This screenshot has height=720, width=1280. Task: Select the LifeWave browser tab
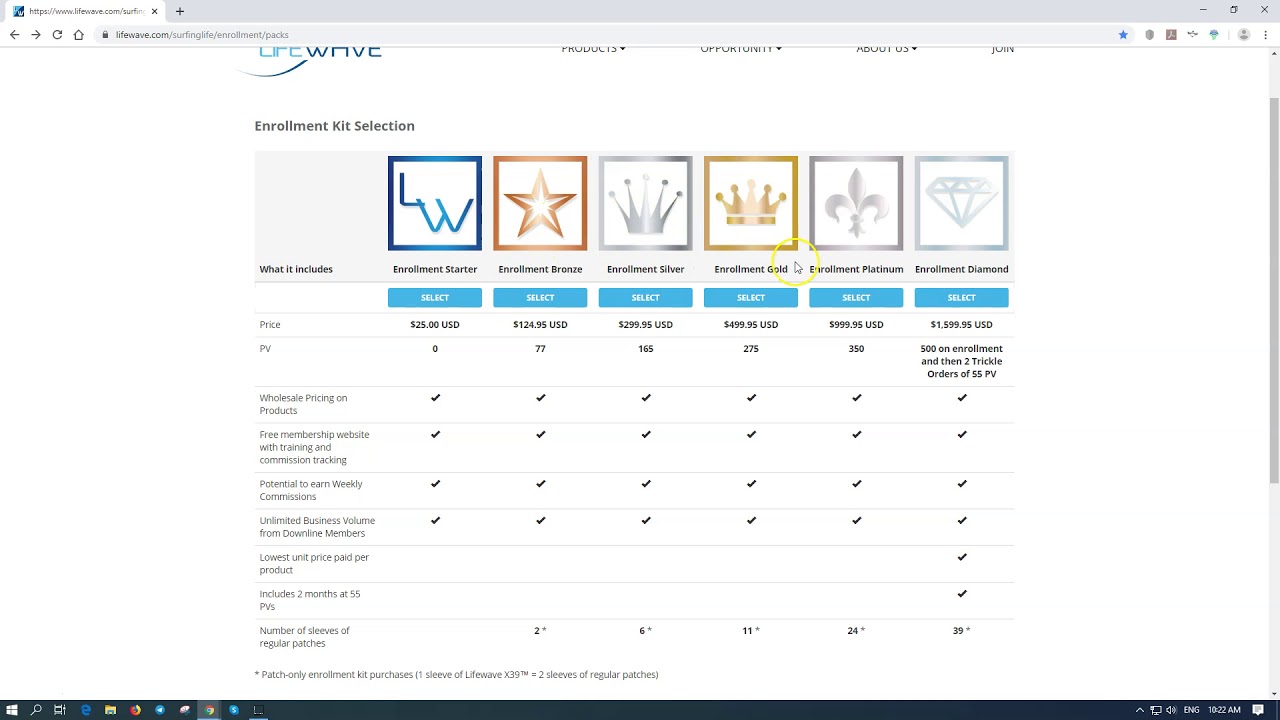tap(85, 11)
